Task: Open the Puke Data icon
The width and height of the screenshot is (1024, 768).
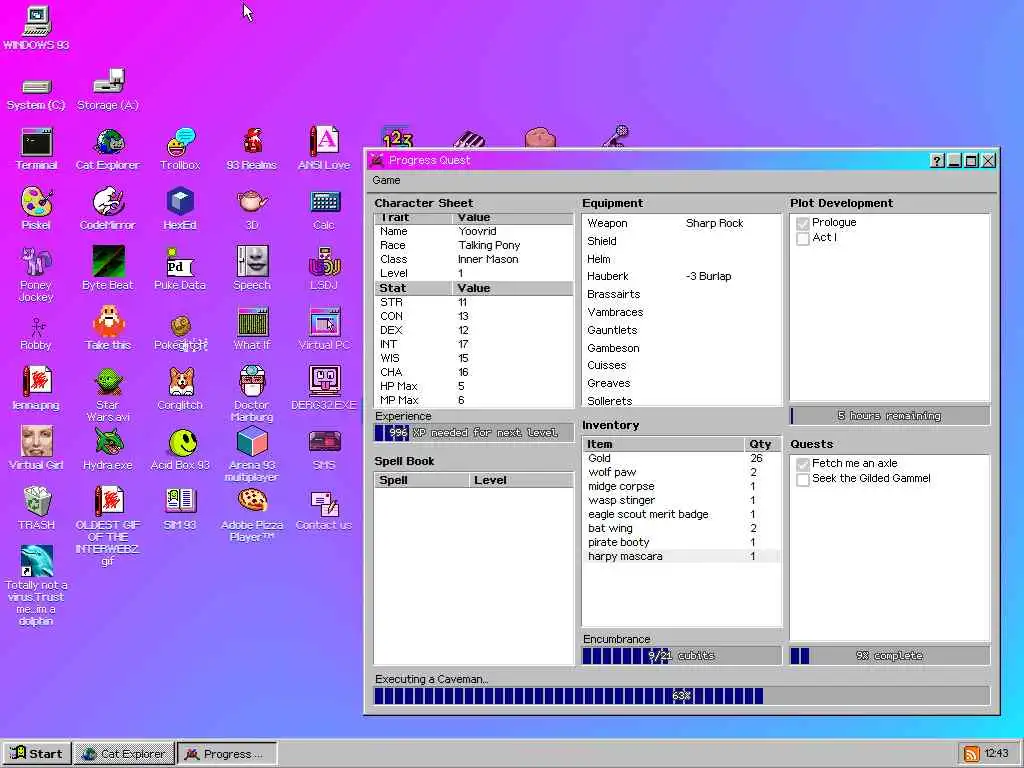Action: pos(180,268)
